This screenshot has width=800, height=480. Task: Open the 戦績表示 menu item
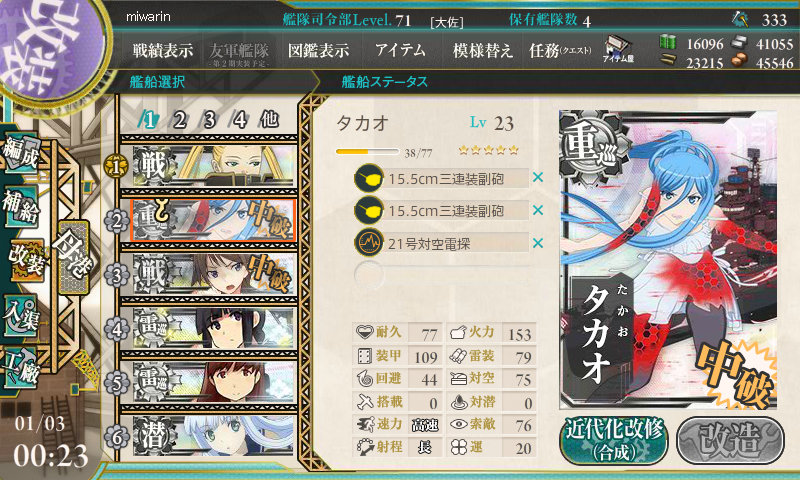[x=163, y=50]
